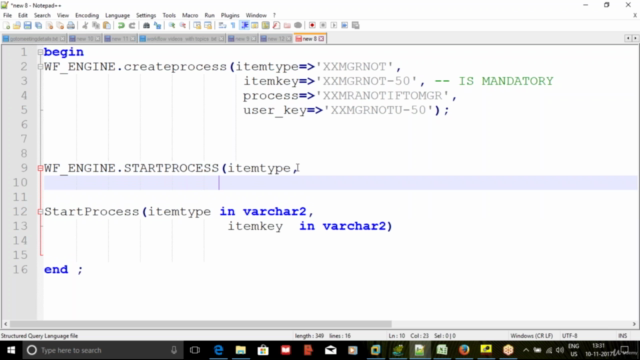640x360 pixels.
Task: Click the red Record Macro icon
Action: point(312,25)
